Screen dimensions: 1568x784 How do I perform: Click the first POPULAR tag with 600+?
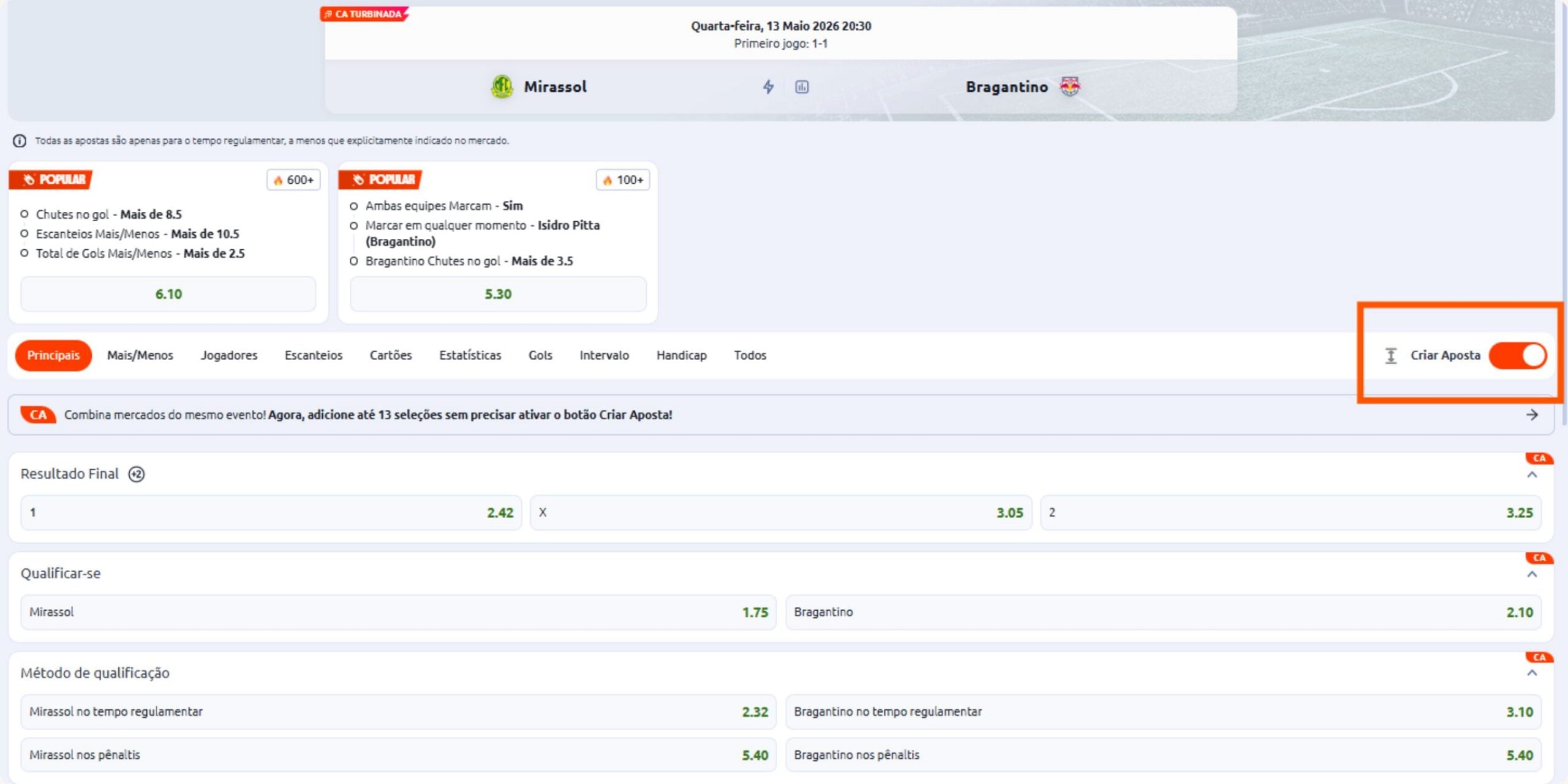pos(51,179)
